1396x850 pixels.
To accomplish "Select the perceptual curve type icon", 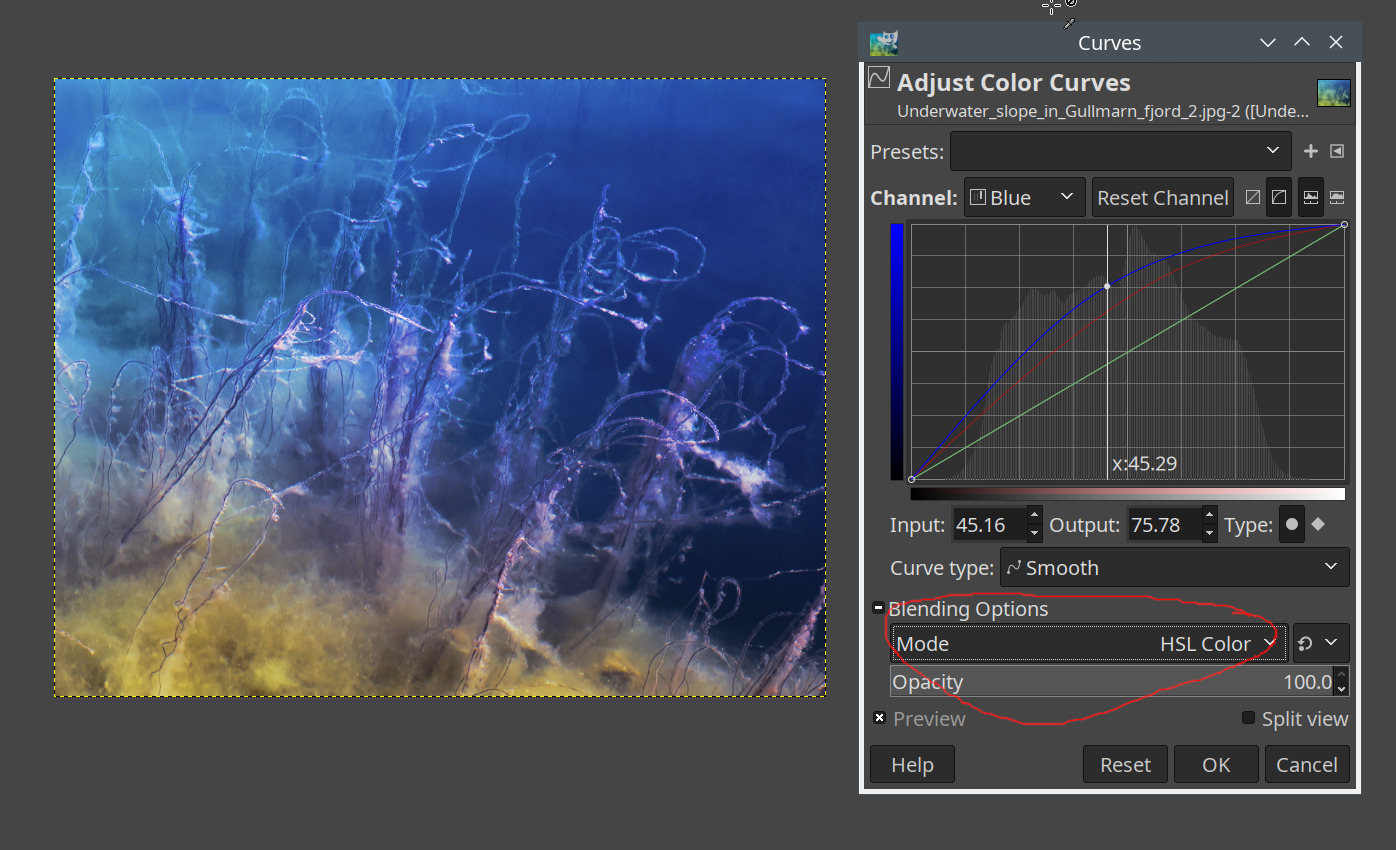I will [x=1280, y=197].
